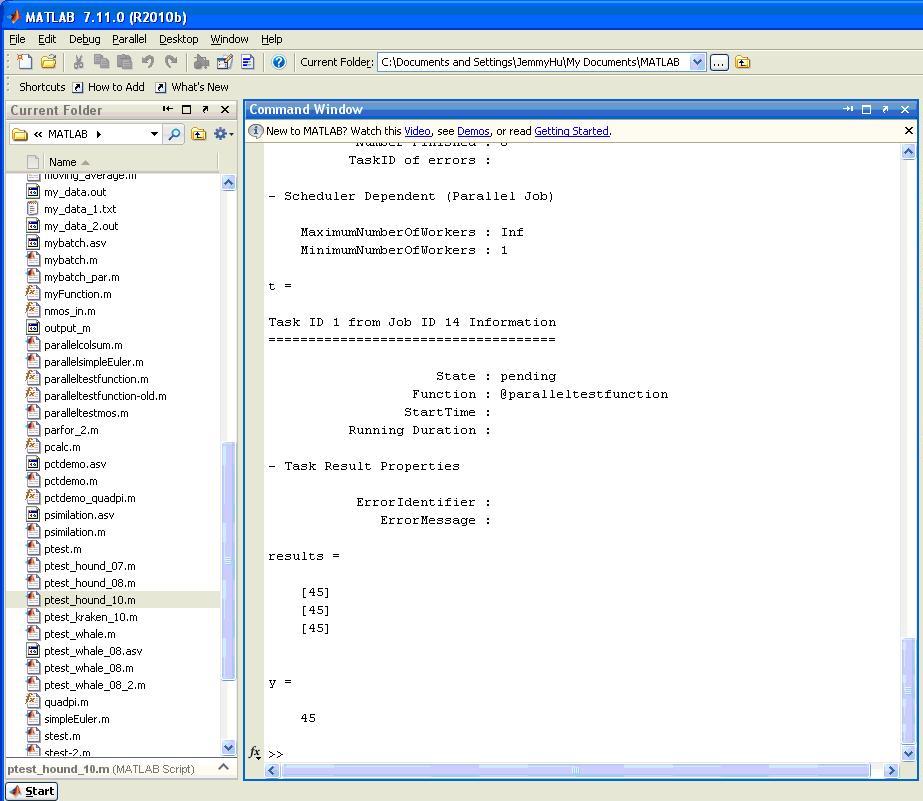Image resolution: width=923 pixels, height=801 pixels.
Task: Click the browse for folder '...' button
Action: click(719, 62)
